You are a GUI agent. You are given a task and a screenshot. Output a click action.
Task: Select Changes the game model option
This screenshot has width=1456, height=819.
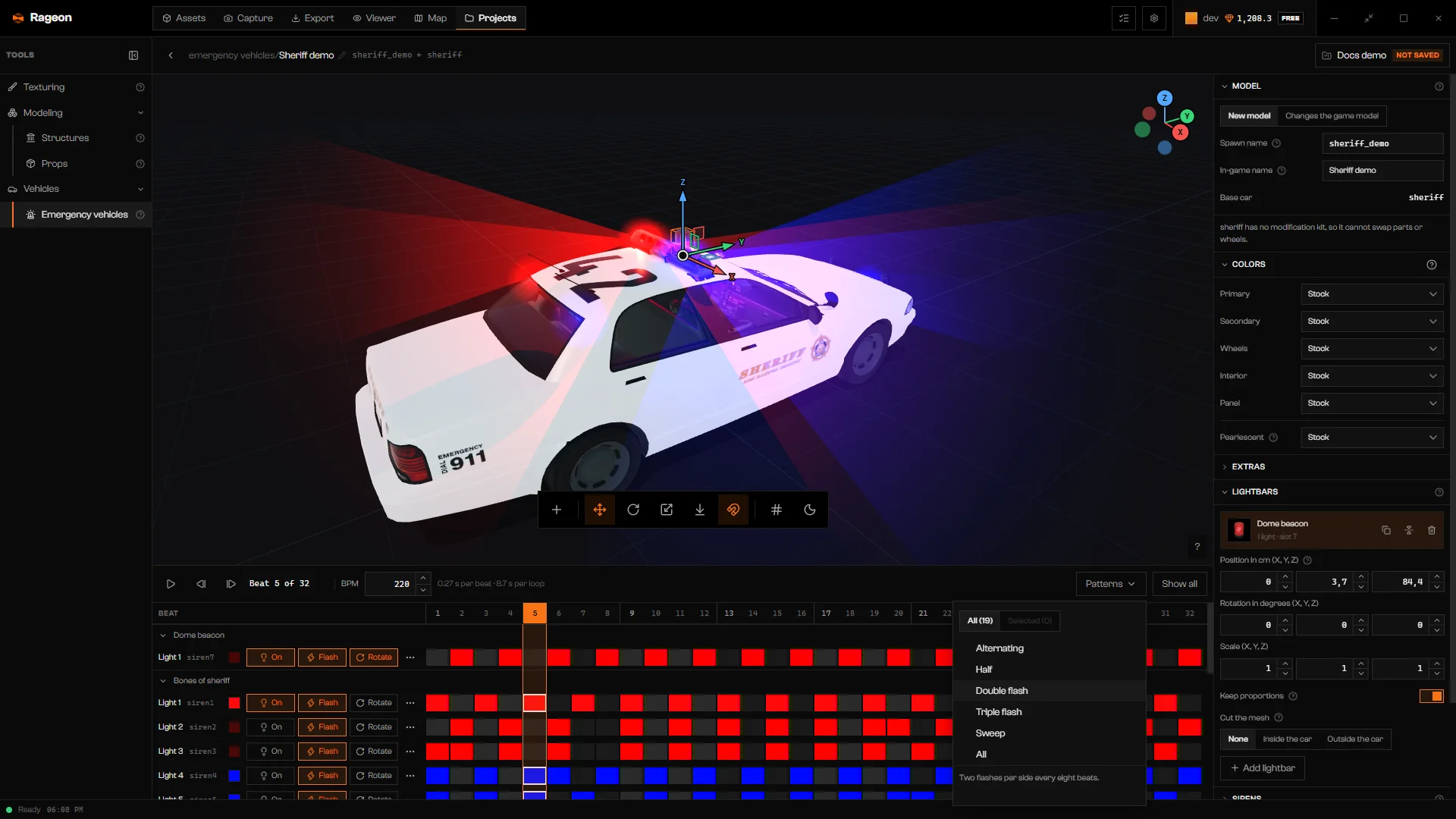point(1332,116)
